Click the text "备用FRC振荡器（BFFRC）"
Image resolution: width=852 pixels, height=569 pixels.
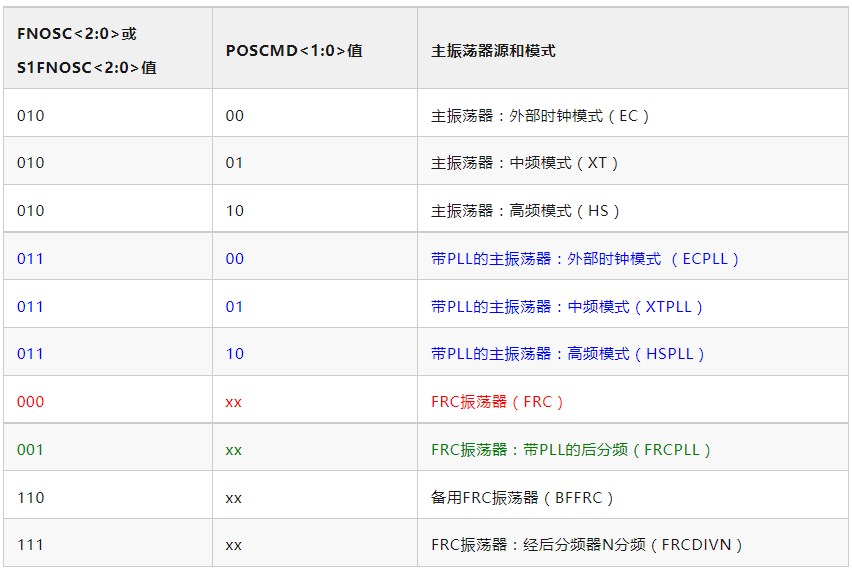click(x=522, y=497)
